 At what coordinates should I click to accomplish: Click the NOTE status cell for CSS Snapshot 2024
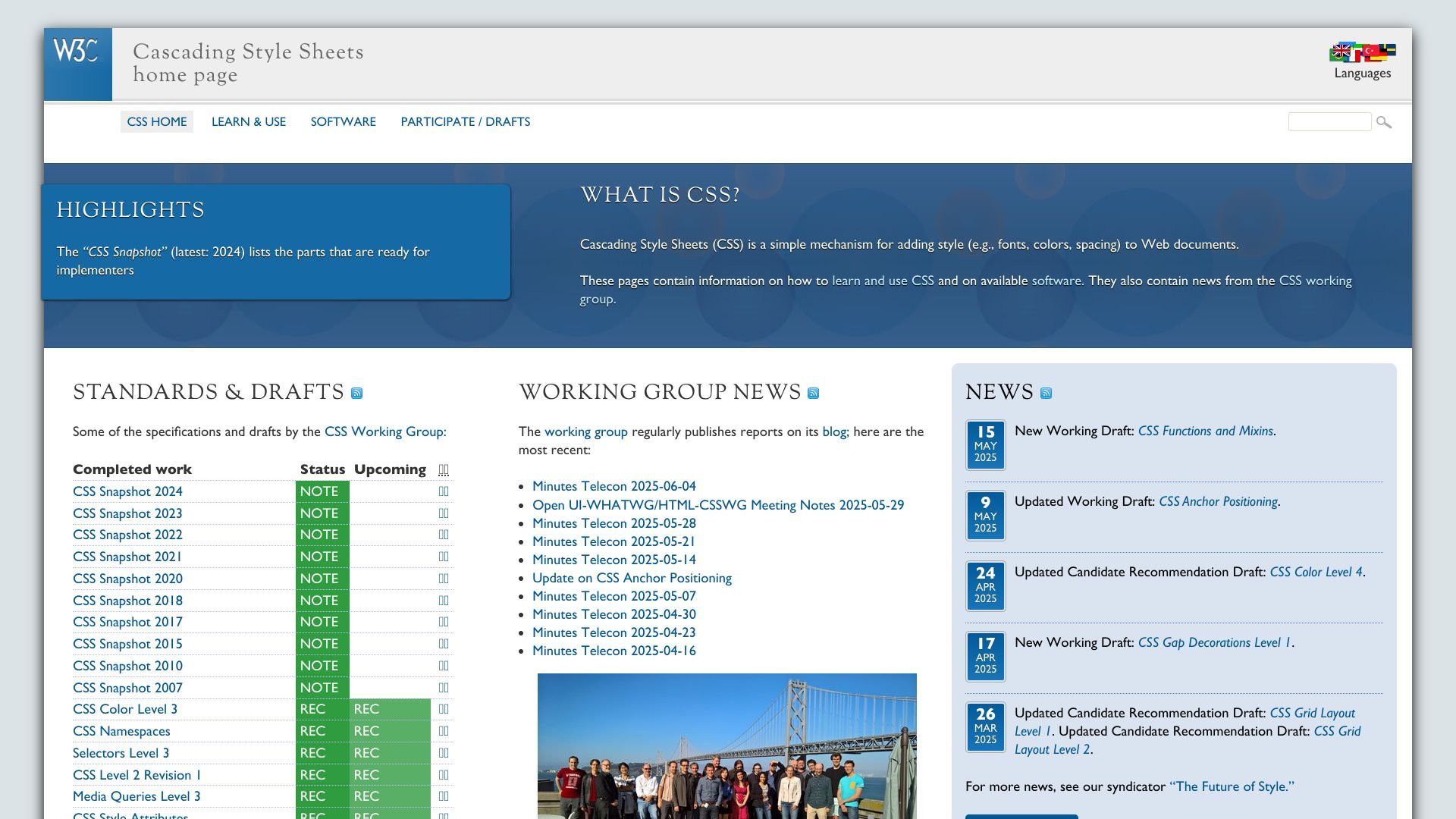tap(322, 491)
